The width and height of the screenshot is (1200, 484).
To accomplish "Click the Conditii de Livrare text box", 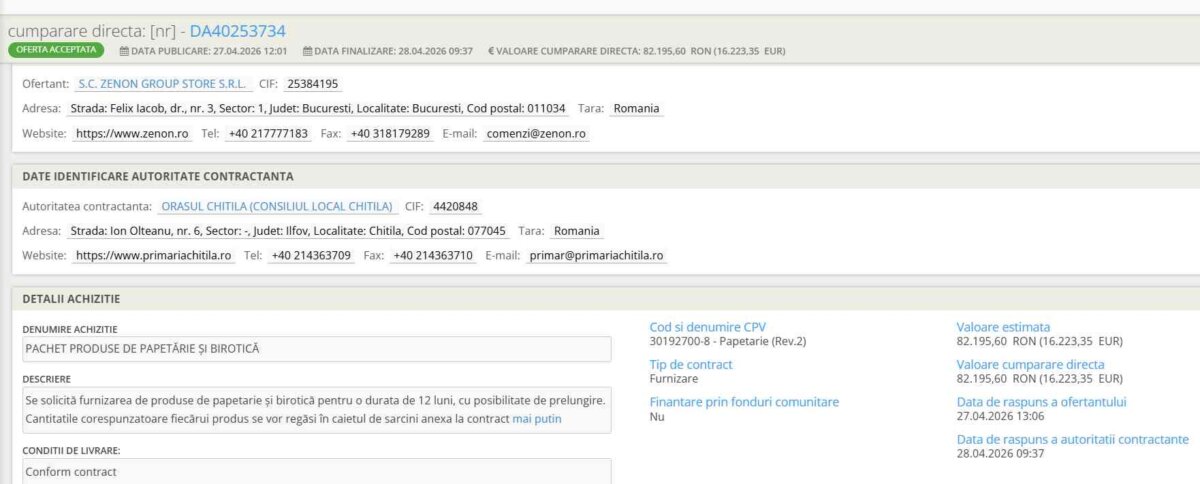I will coord(316,471).
